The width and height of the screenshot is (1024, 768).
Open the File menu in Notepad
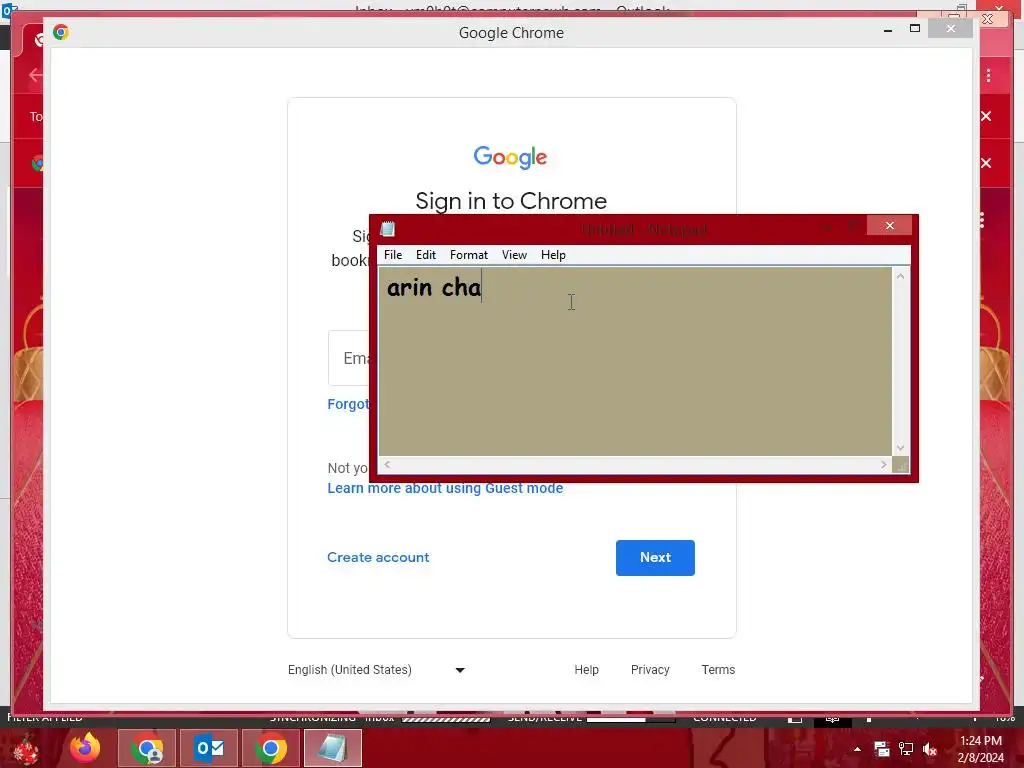pos(392,255)
